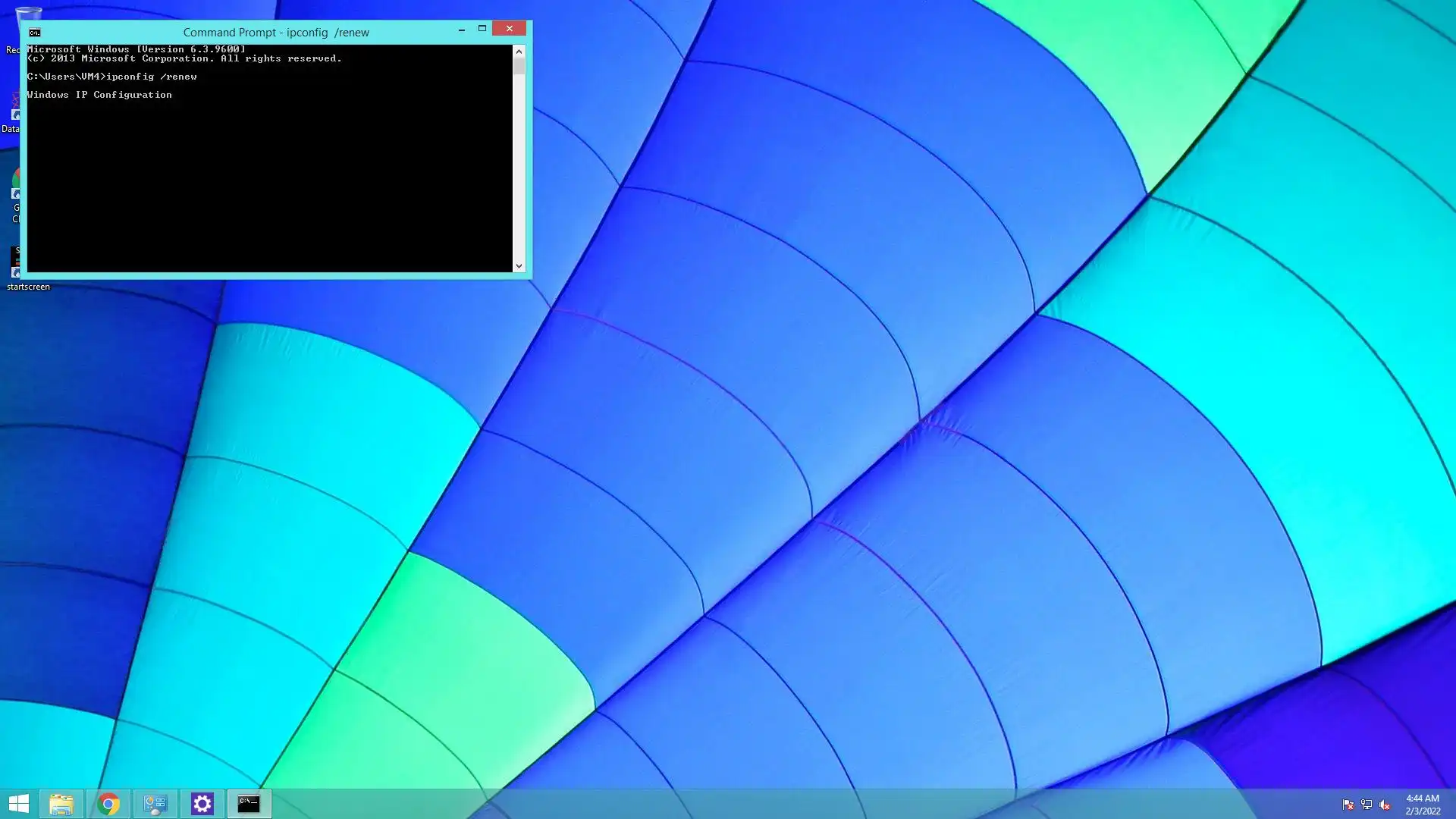Open Command Prompt title bar system menu icon
This screenshot has width=1456, height=819.
pos(35,33)
